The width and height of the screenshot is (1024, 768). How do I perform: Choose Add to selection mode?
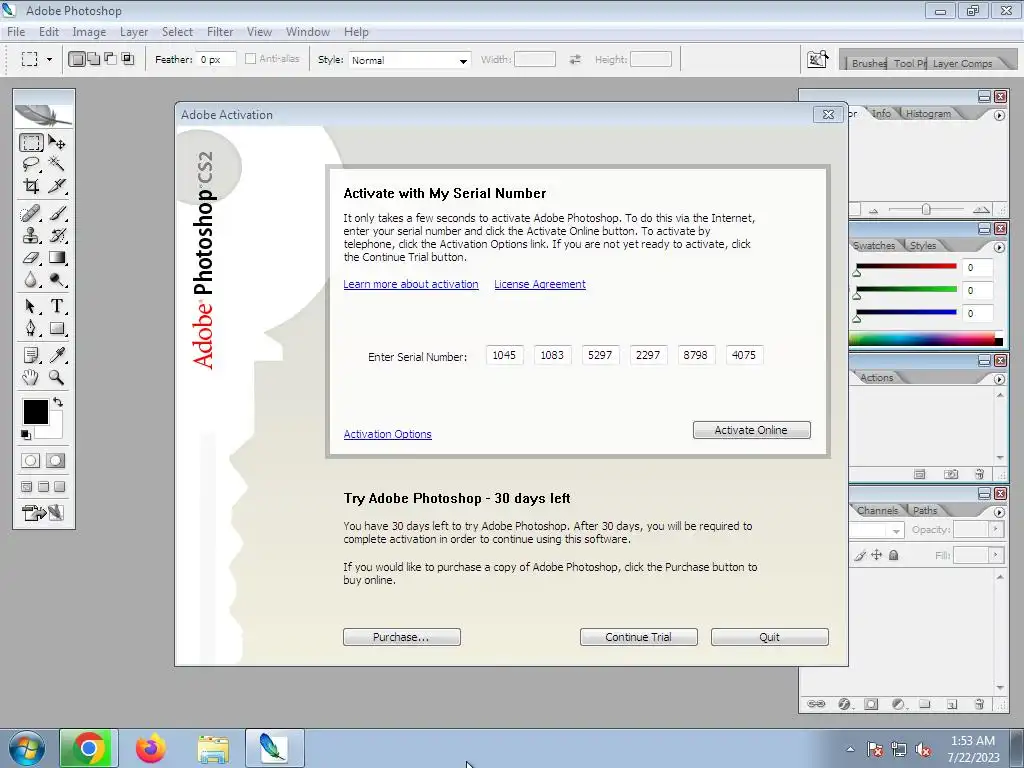point(93,59)
